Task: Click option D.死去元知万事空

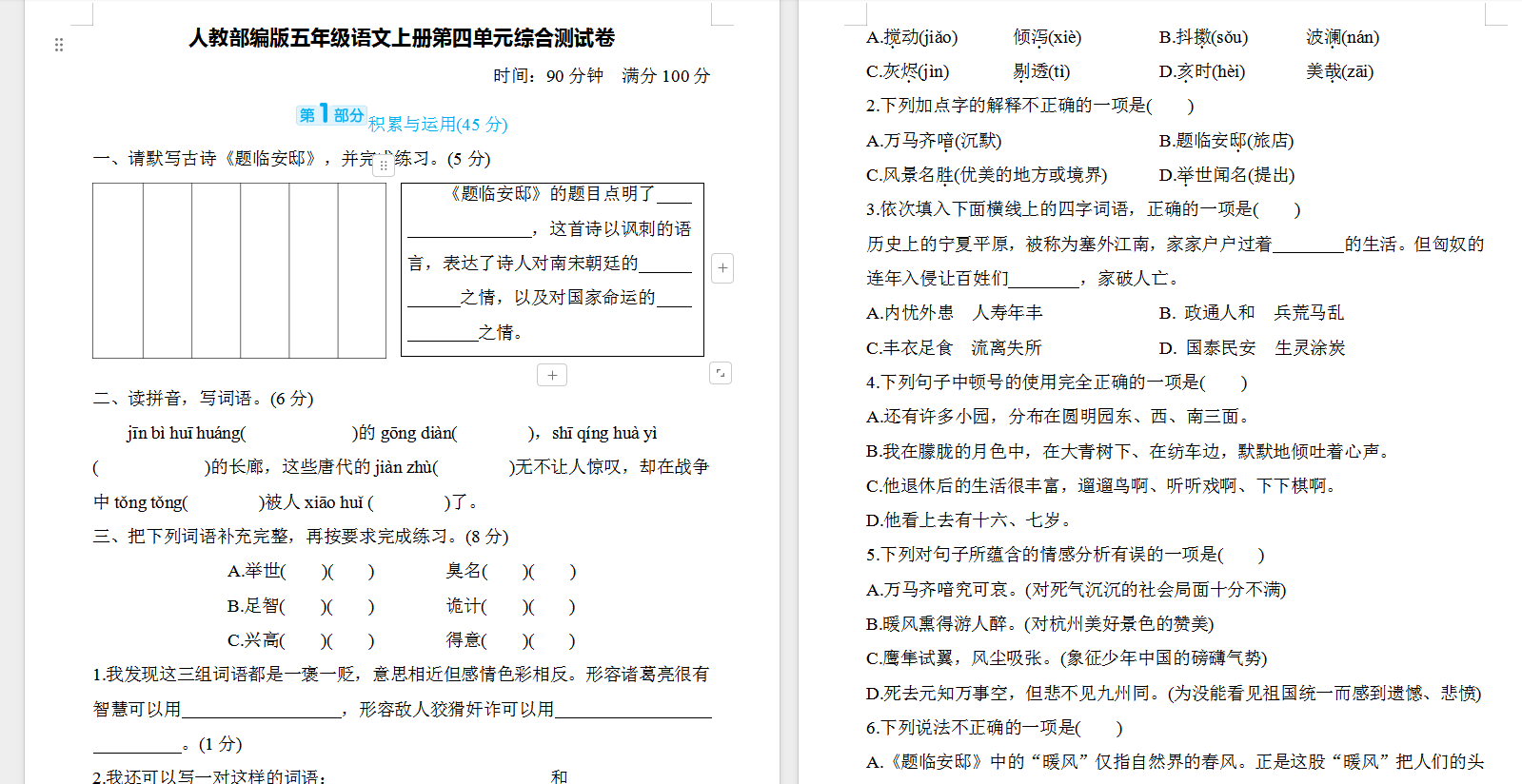Action: point(1174,694)
